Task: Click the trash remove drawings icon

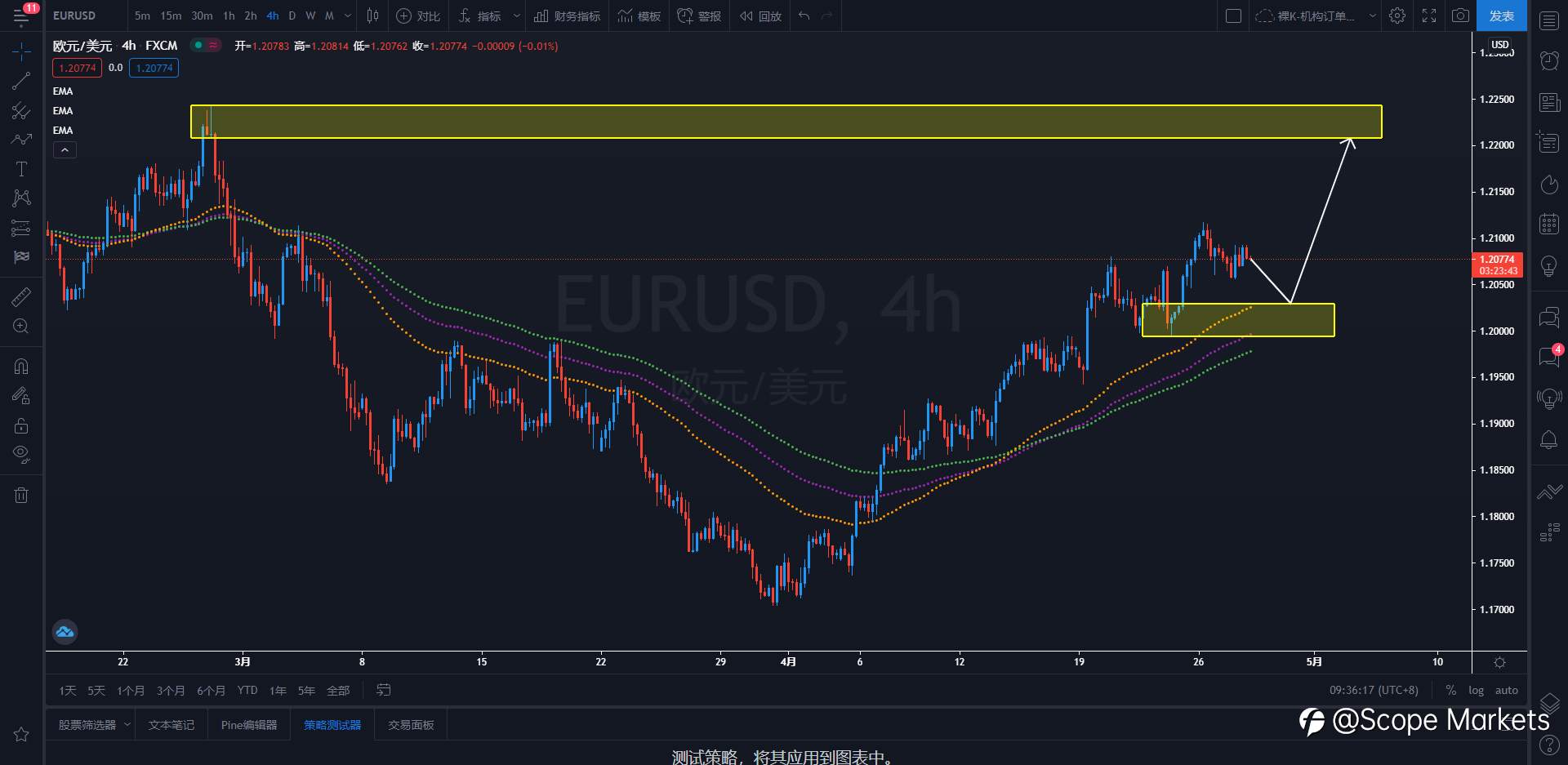Action: coord(21,495)
